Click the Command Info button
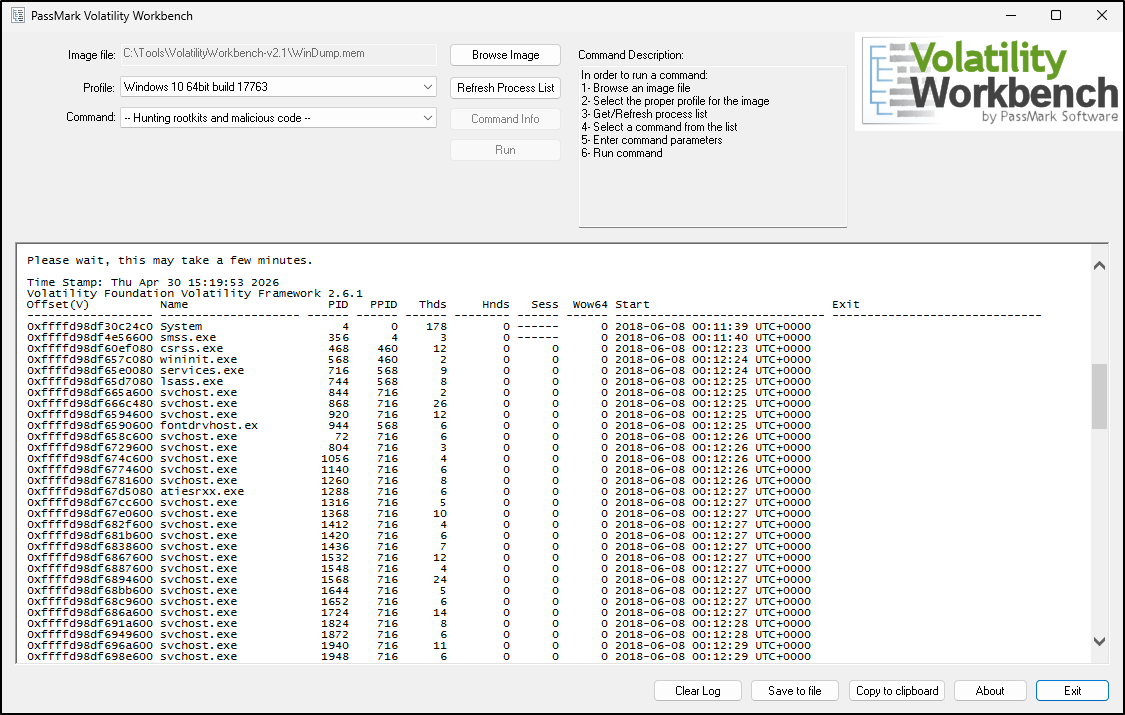 click(505, 119)
